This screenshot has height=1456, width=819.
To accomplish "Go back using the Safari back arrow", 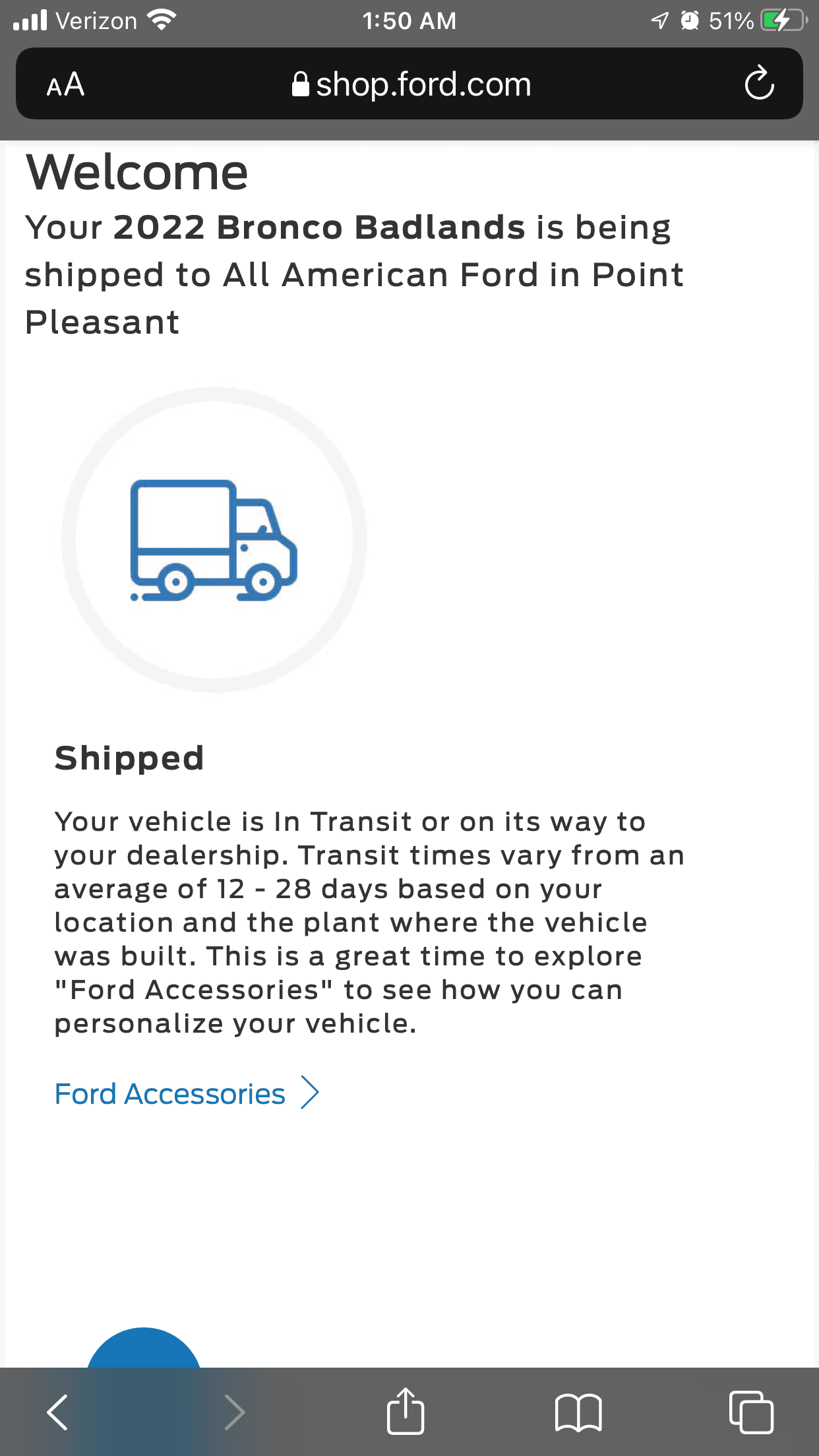I will pos(57,1412).
